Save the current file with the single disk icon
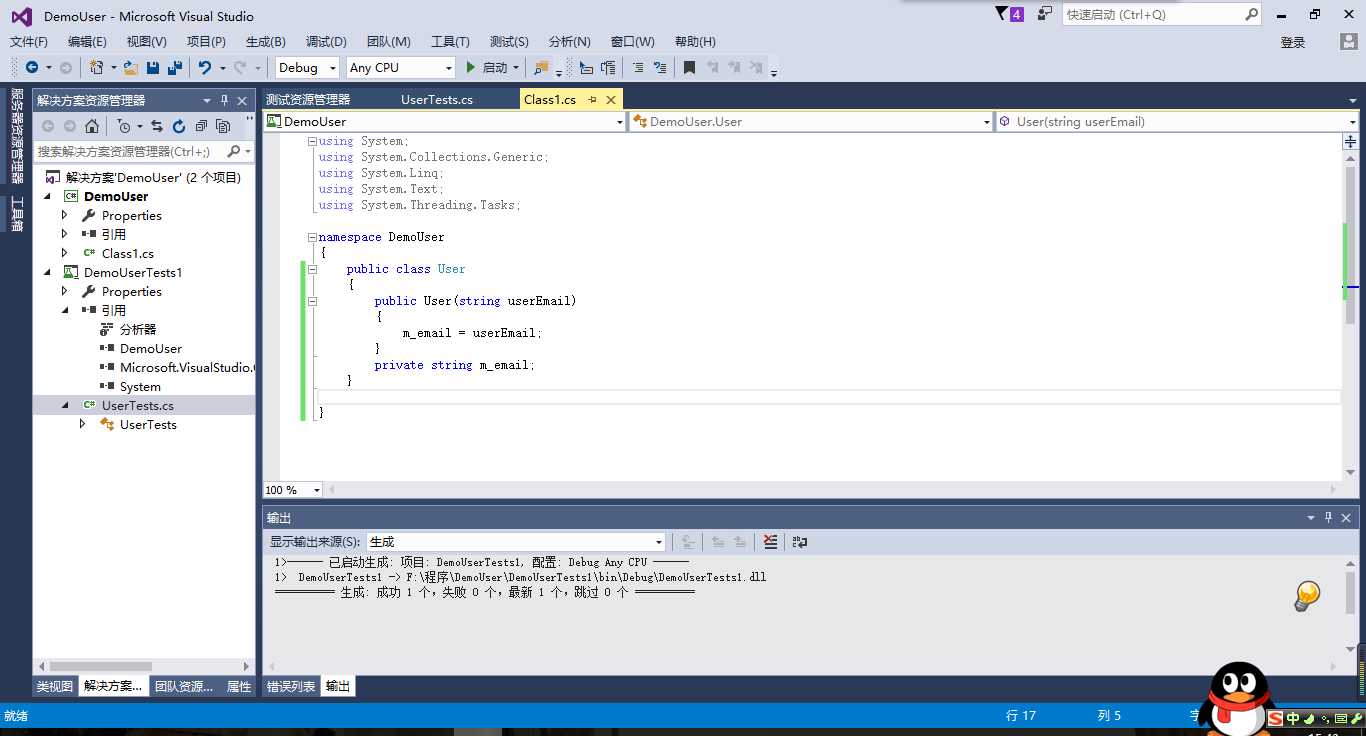Screen dimensions: 1366x736 (x=153, y=67)
